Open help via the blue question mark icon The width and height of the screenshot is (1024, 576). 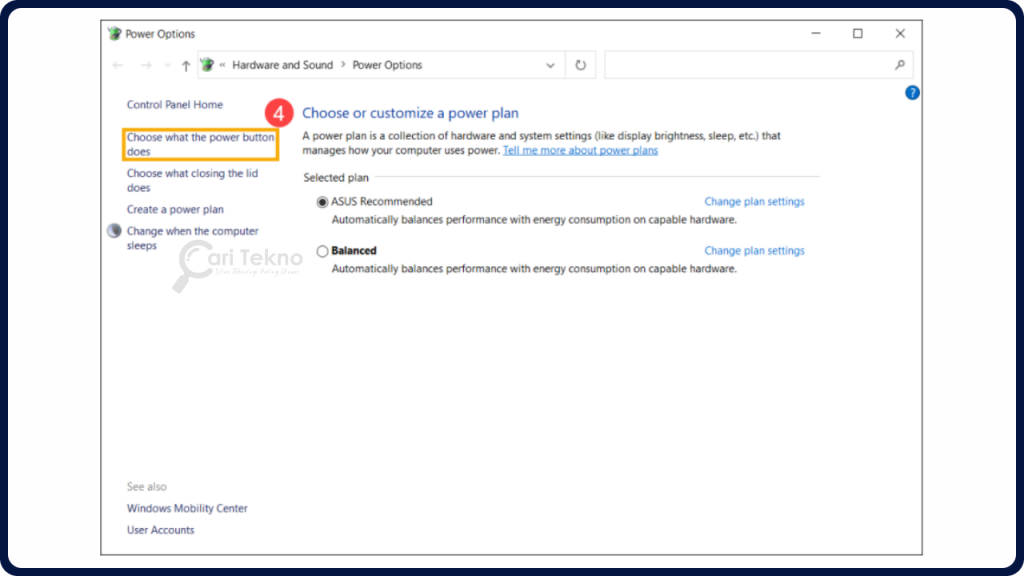pos(911,92)
